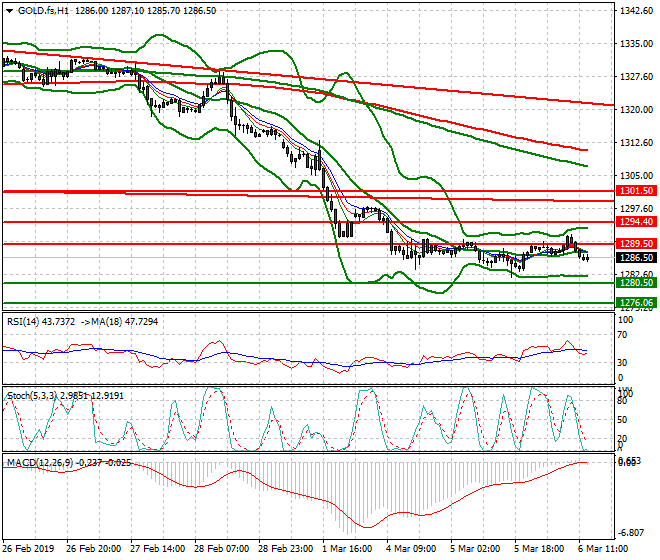
Task: Select the 1305.00 price axis value
Action: [636, 176]
